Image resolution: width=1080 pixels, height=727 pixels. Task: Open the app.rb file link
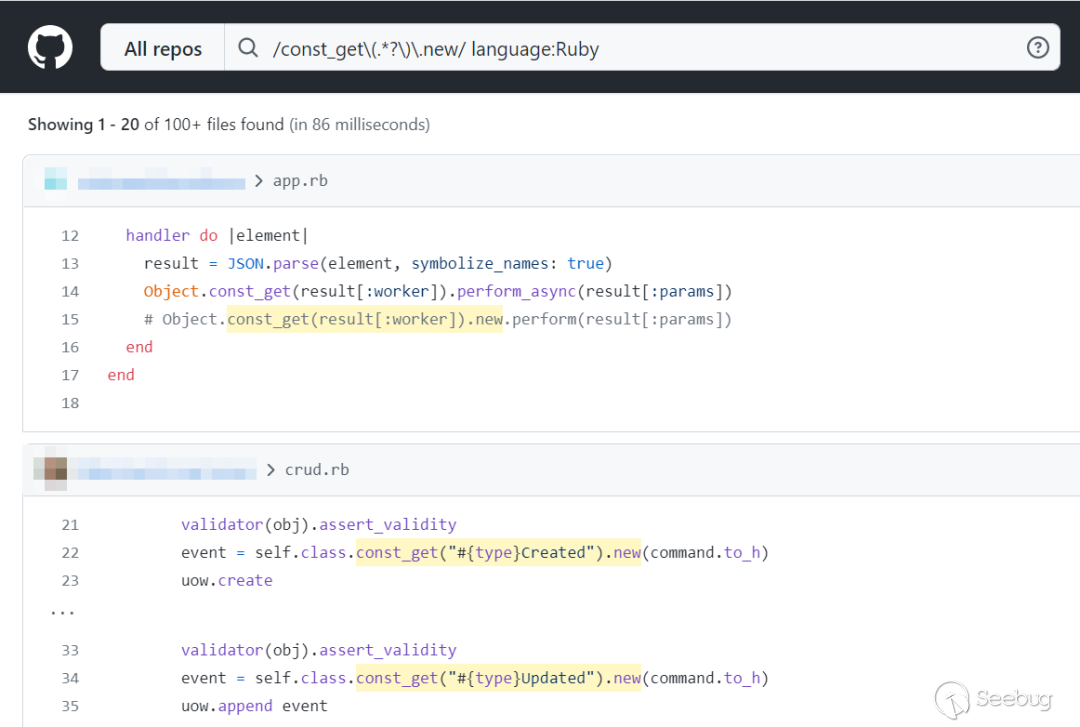coord(300,181)
